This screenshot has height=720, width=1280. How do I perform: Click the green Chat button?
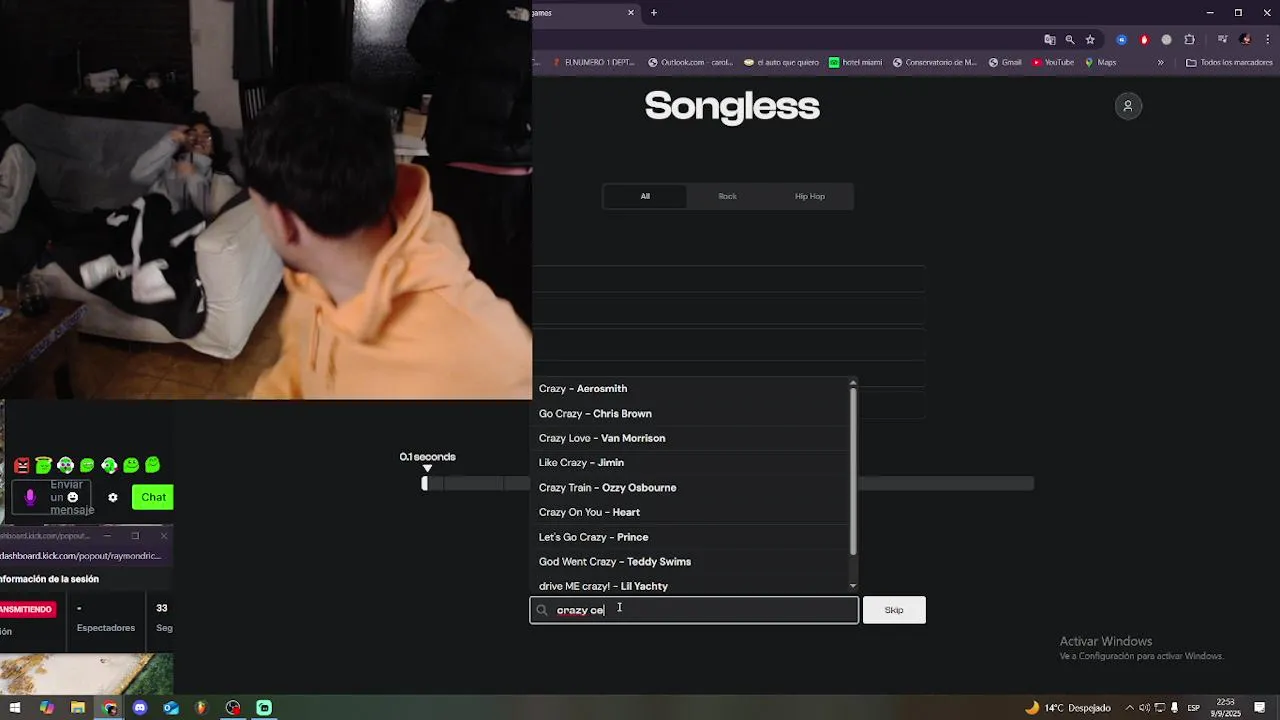click(153, 497)
